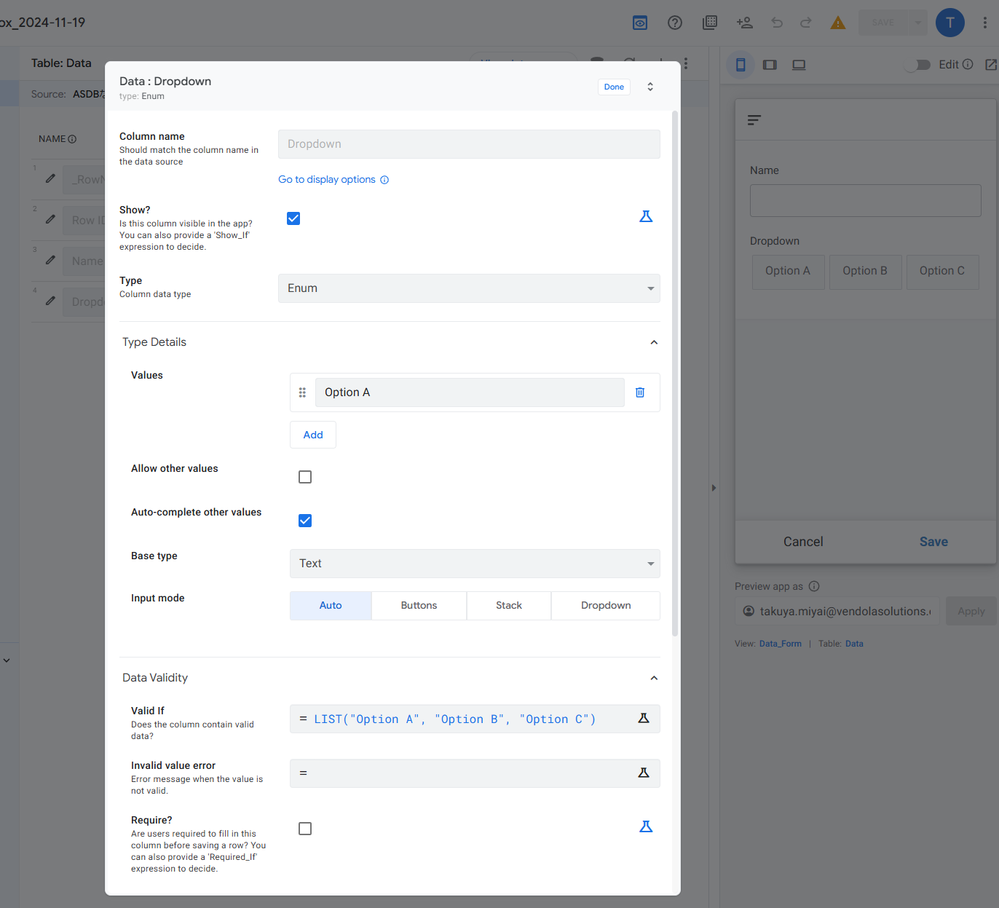This screenshot has width=999, height=908.
Task: Click the Valid If expression field
Action: (x=475, y=719)
